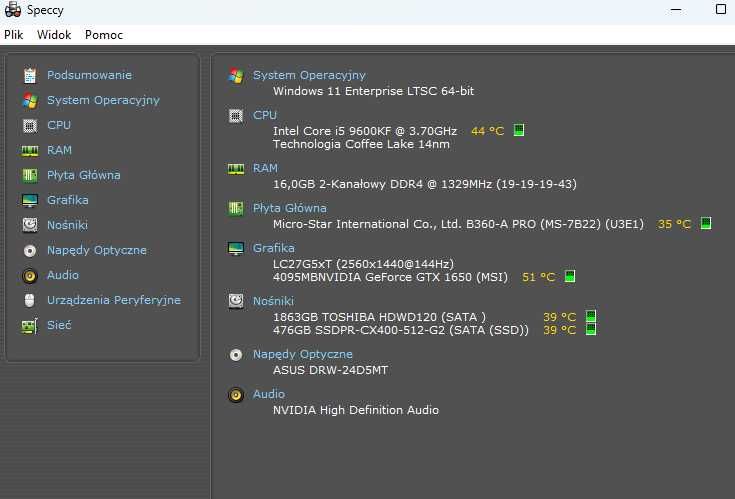Open the Pomoc menu
Image resolution: width=735 pixels, height=499 pixels.
coord(104,35)
